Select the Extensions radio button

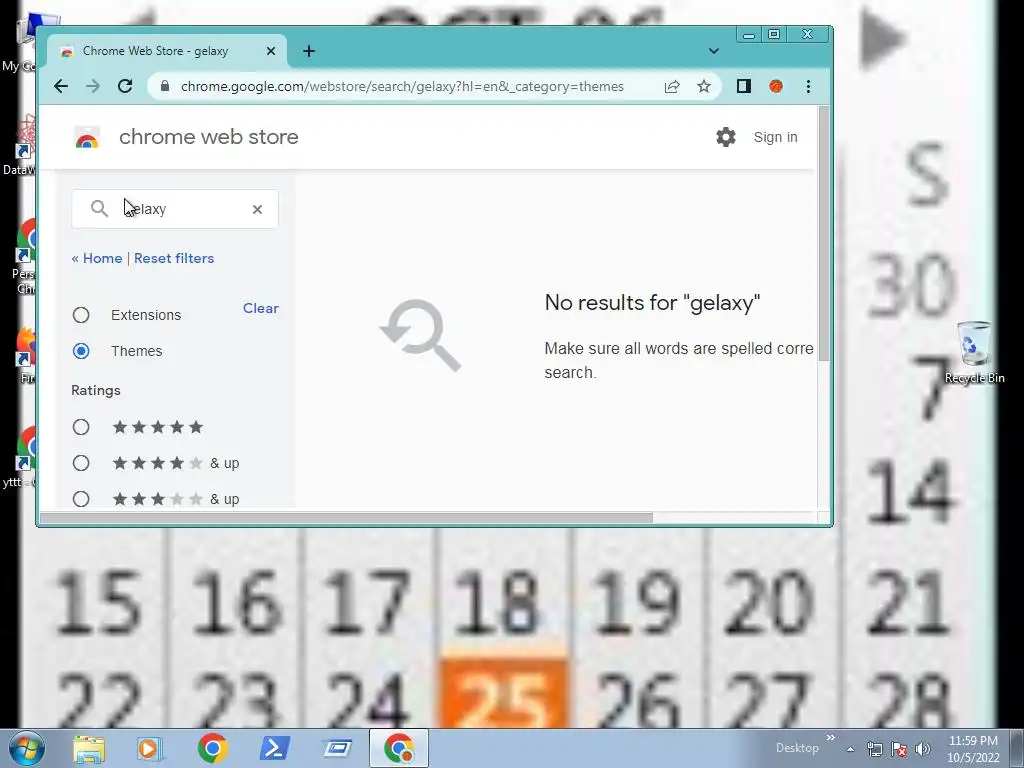point(81,315)
